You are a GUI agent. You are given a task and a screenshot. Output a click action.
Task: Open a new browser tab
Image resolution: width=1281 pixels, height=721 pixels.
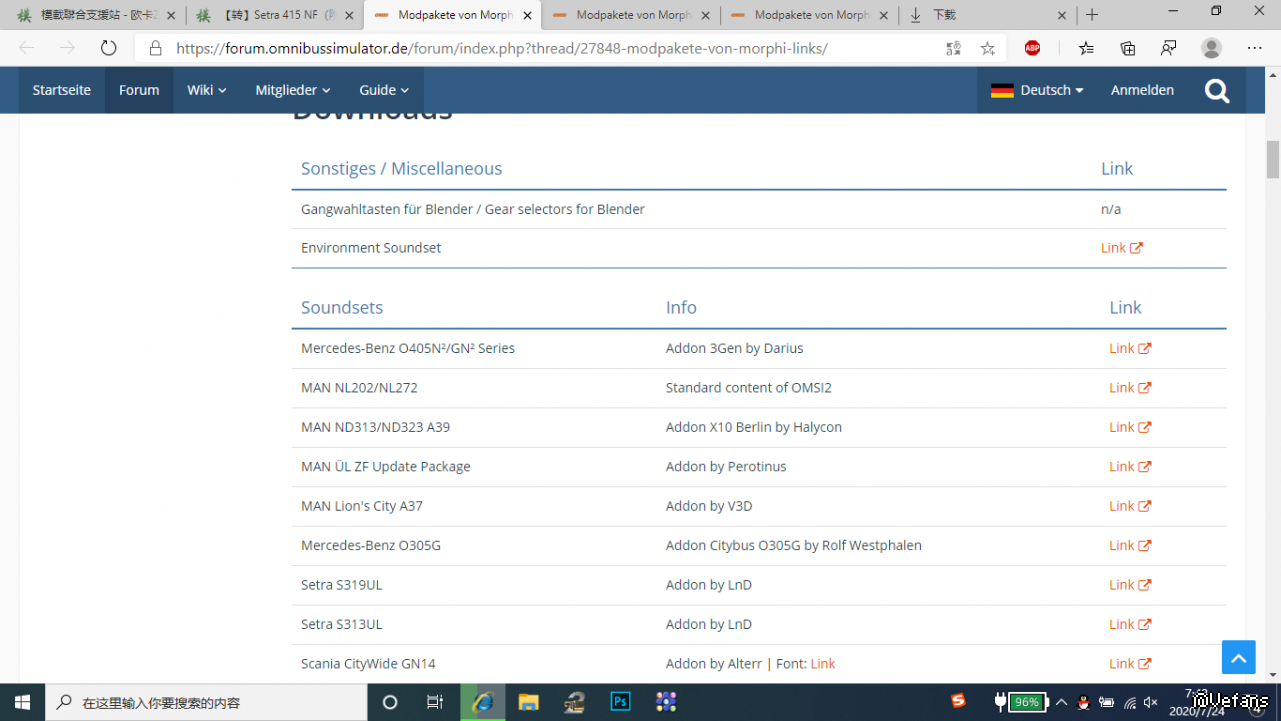tap(1092, 15)
